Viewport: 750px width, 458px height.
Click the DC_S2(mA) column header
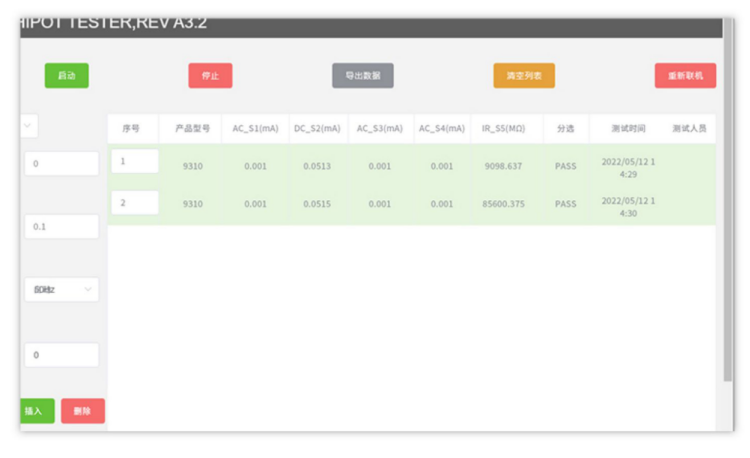pos(317,129)
